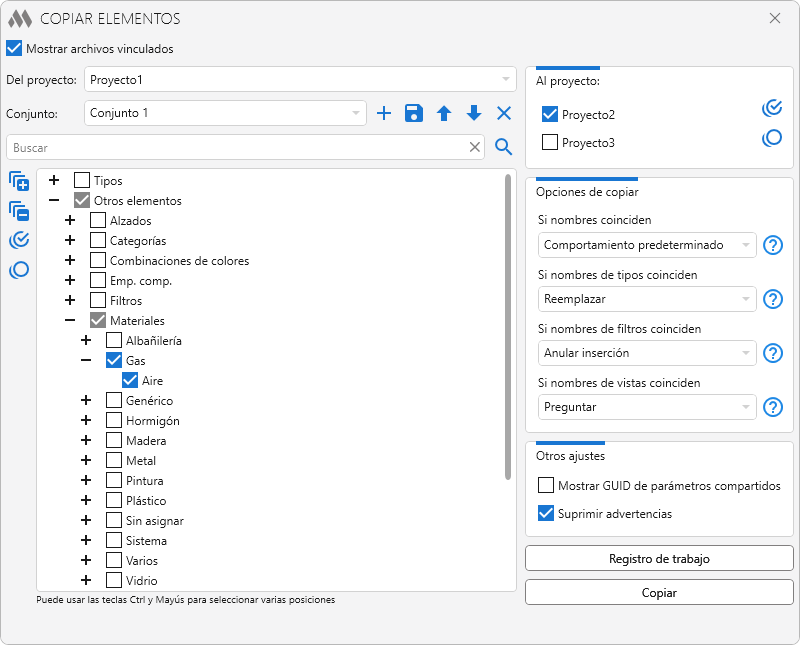
Task: Enable Mostrar GUID de parámetros compartidos
Action: pyautogui.click(x=546, y=485)
